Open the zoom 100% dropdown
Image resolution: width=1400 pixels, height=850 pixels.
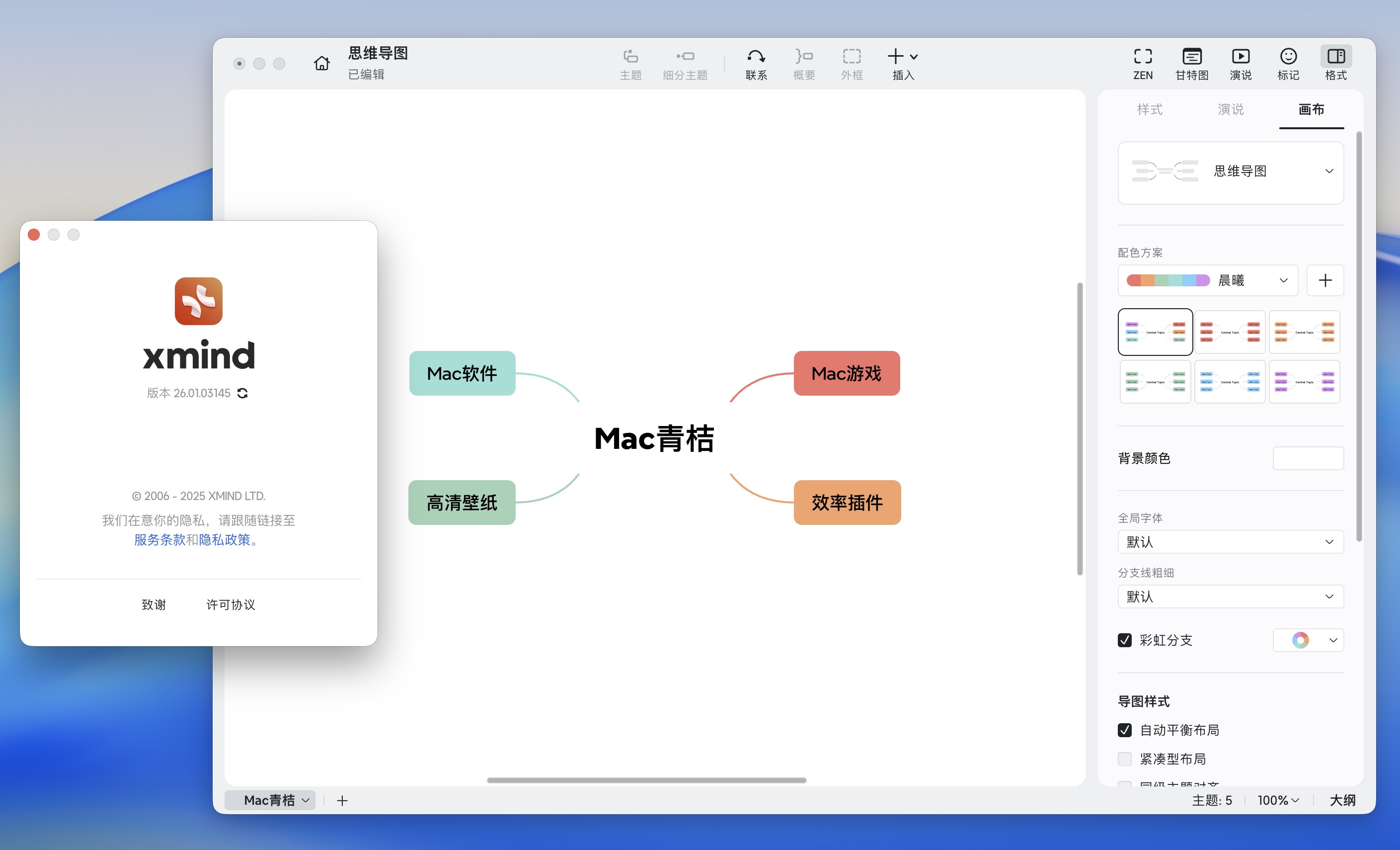(1278, 800)
